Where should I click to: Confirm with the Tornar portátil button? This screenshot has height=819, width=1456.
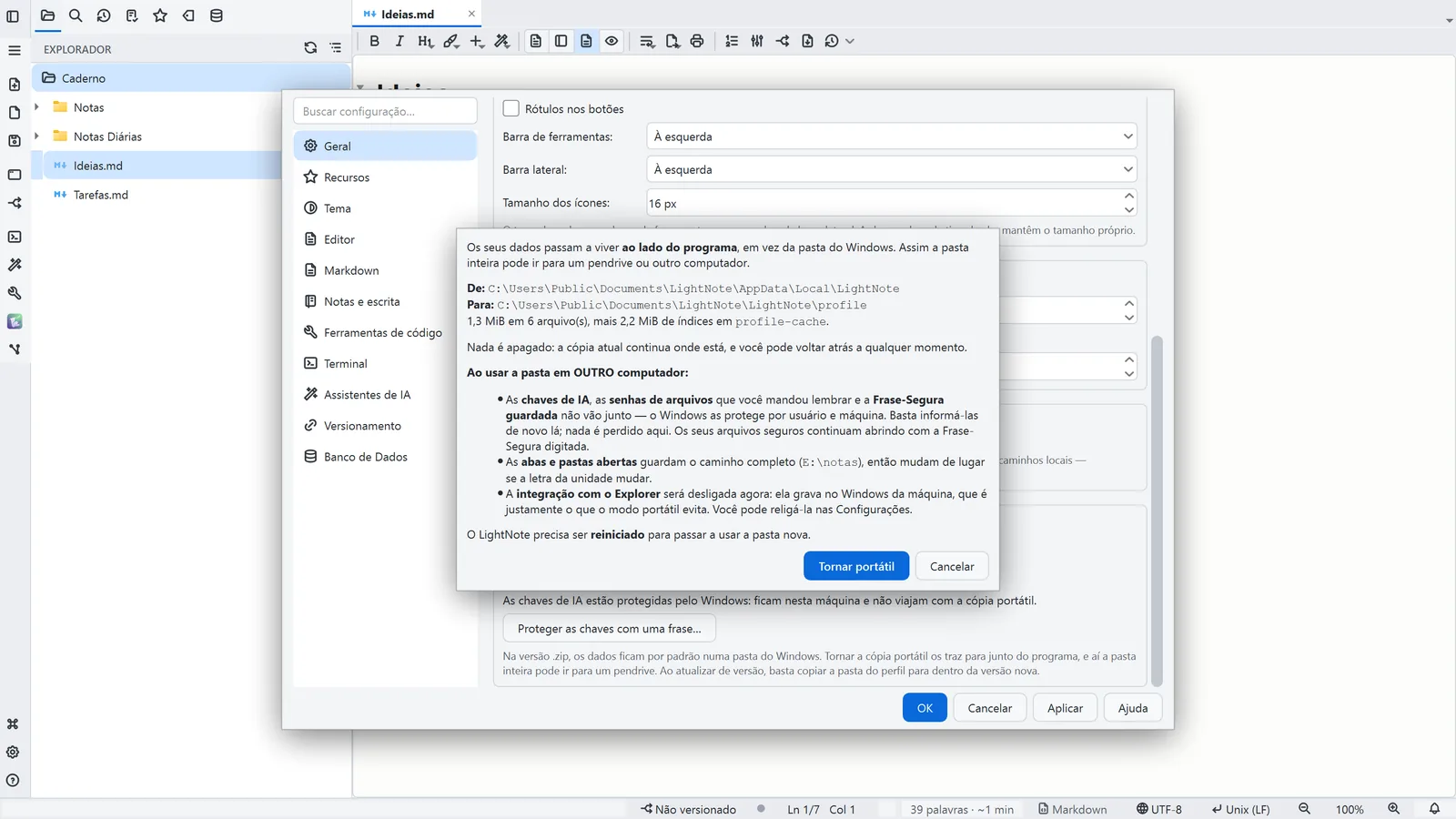click(x=856, y=566)
